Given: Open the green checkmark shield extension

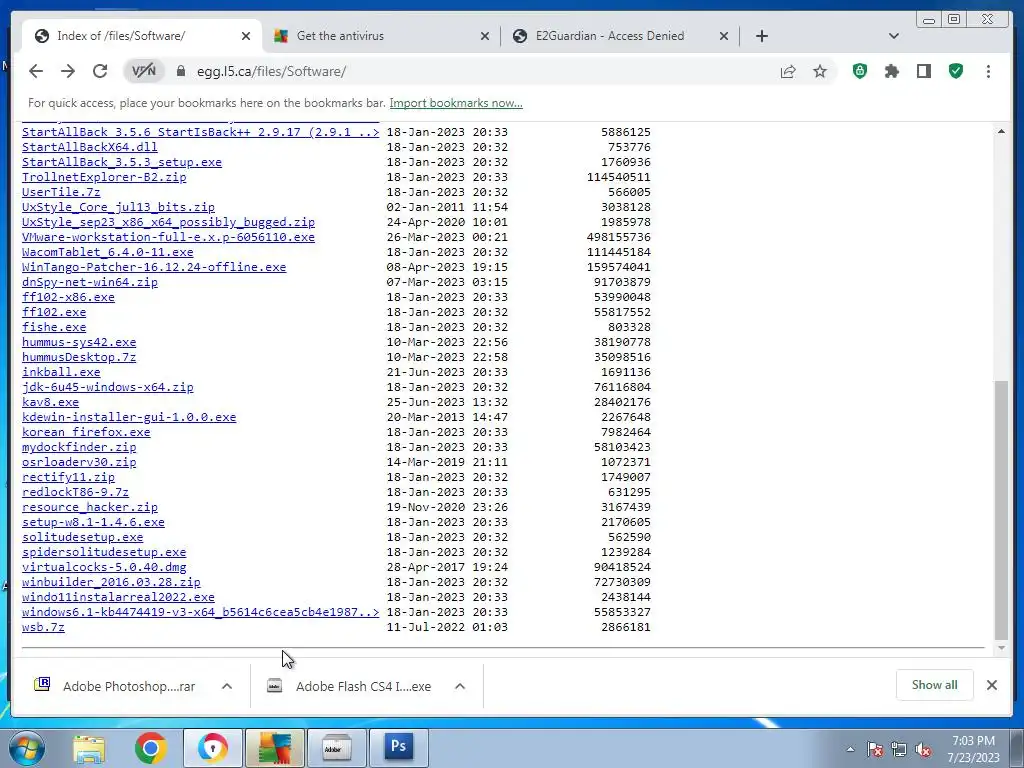Looking at the screenshot, I should pos(956,71).
